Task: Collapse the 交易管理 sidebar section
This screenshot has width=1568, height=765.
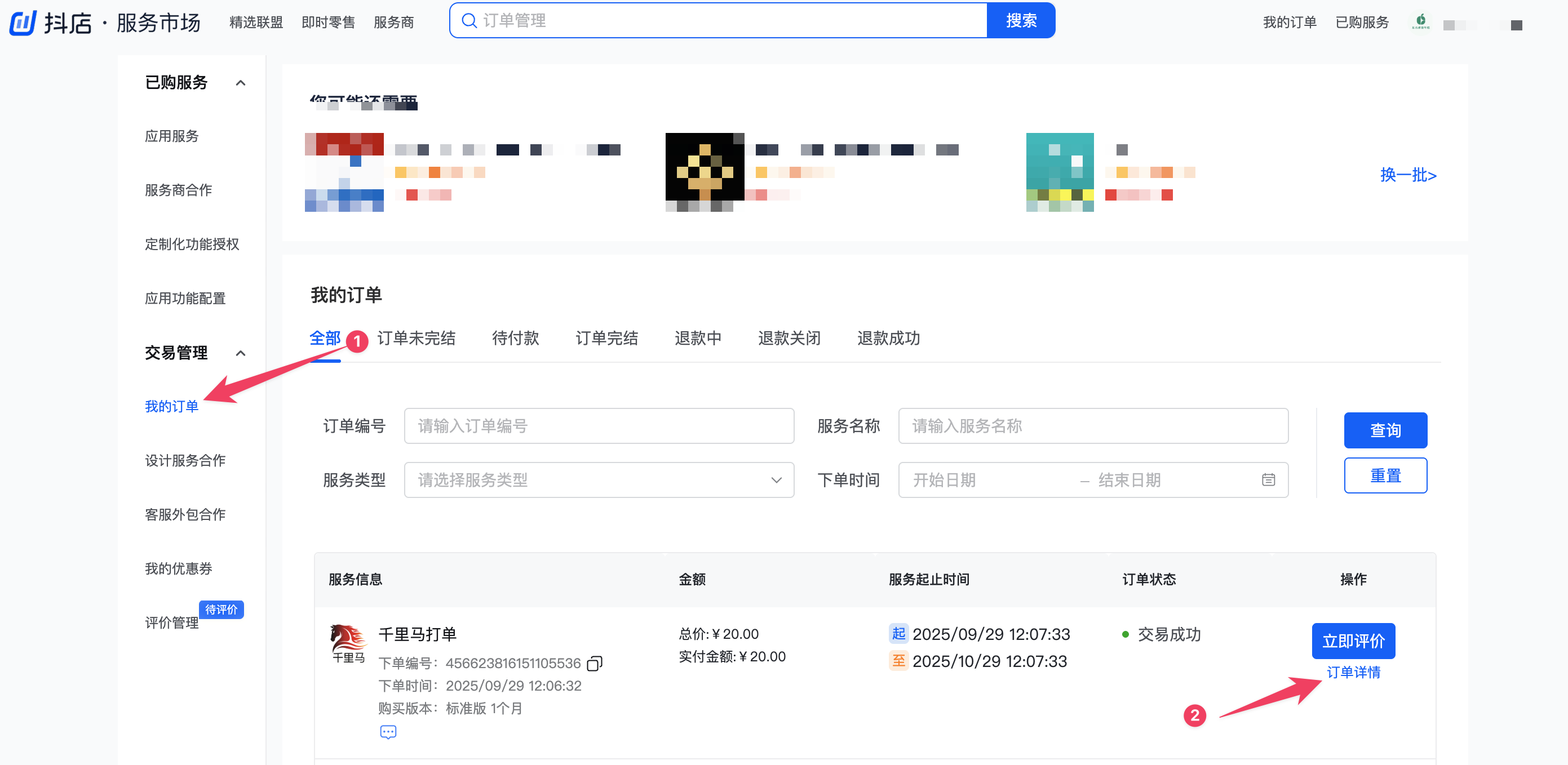Action: pyautogui.click(x=241, y=353)
